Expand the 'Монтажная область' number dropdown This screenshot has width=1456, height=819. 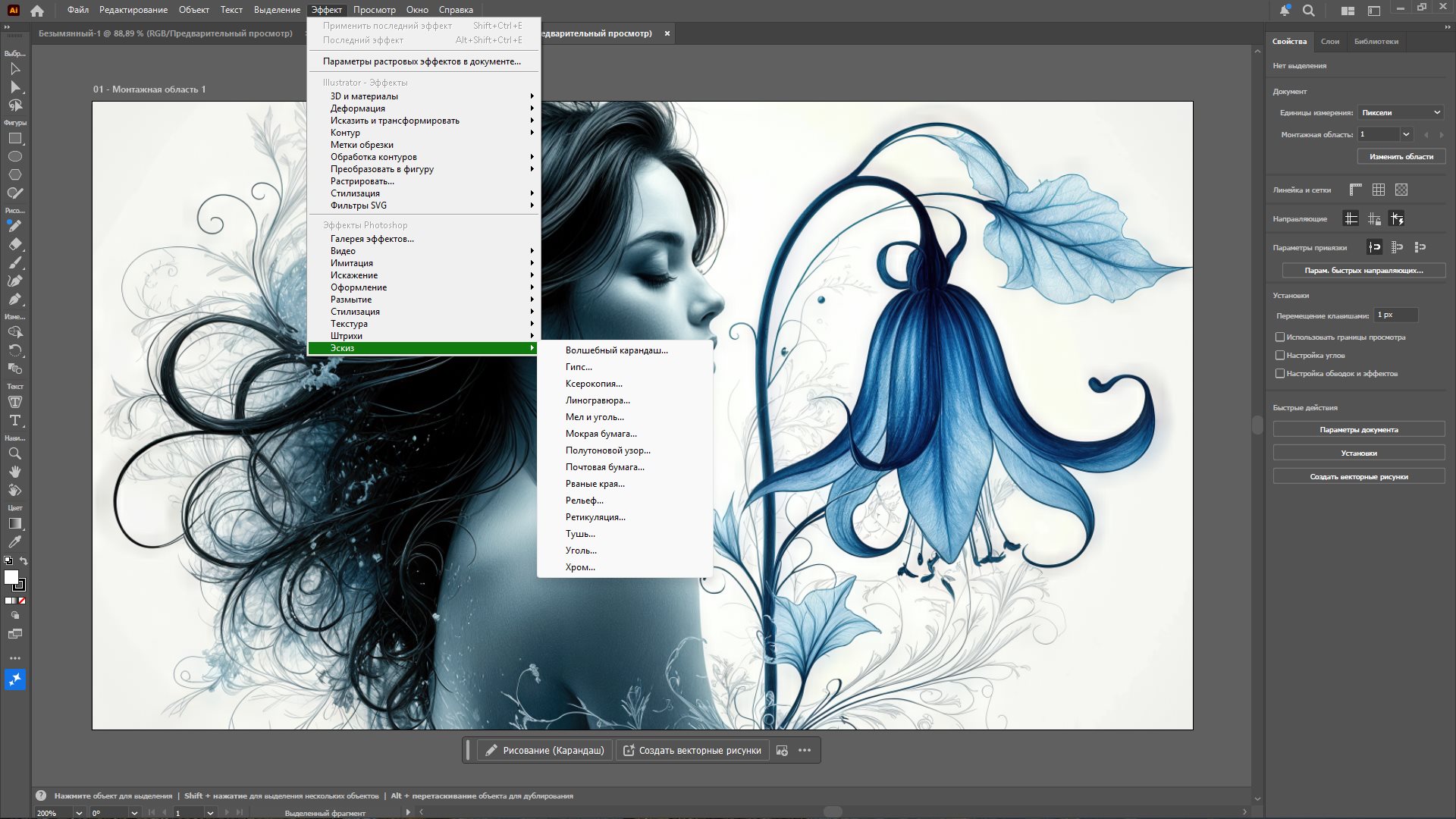point(1407,134)
